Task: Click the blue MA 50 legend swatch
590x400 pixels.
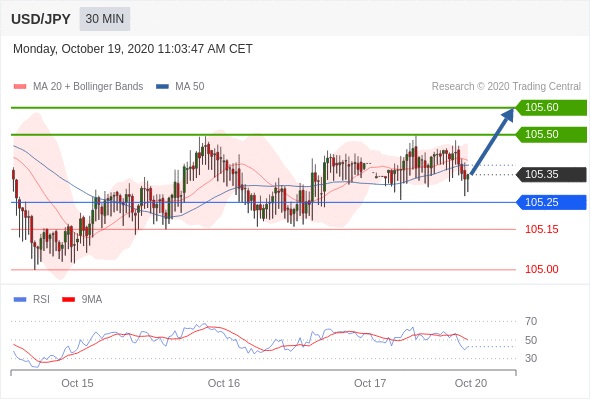Action: (x=162, y=87)
